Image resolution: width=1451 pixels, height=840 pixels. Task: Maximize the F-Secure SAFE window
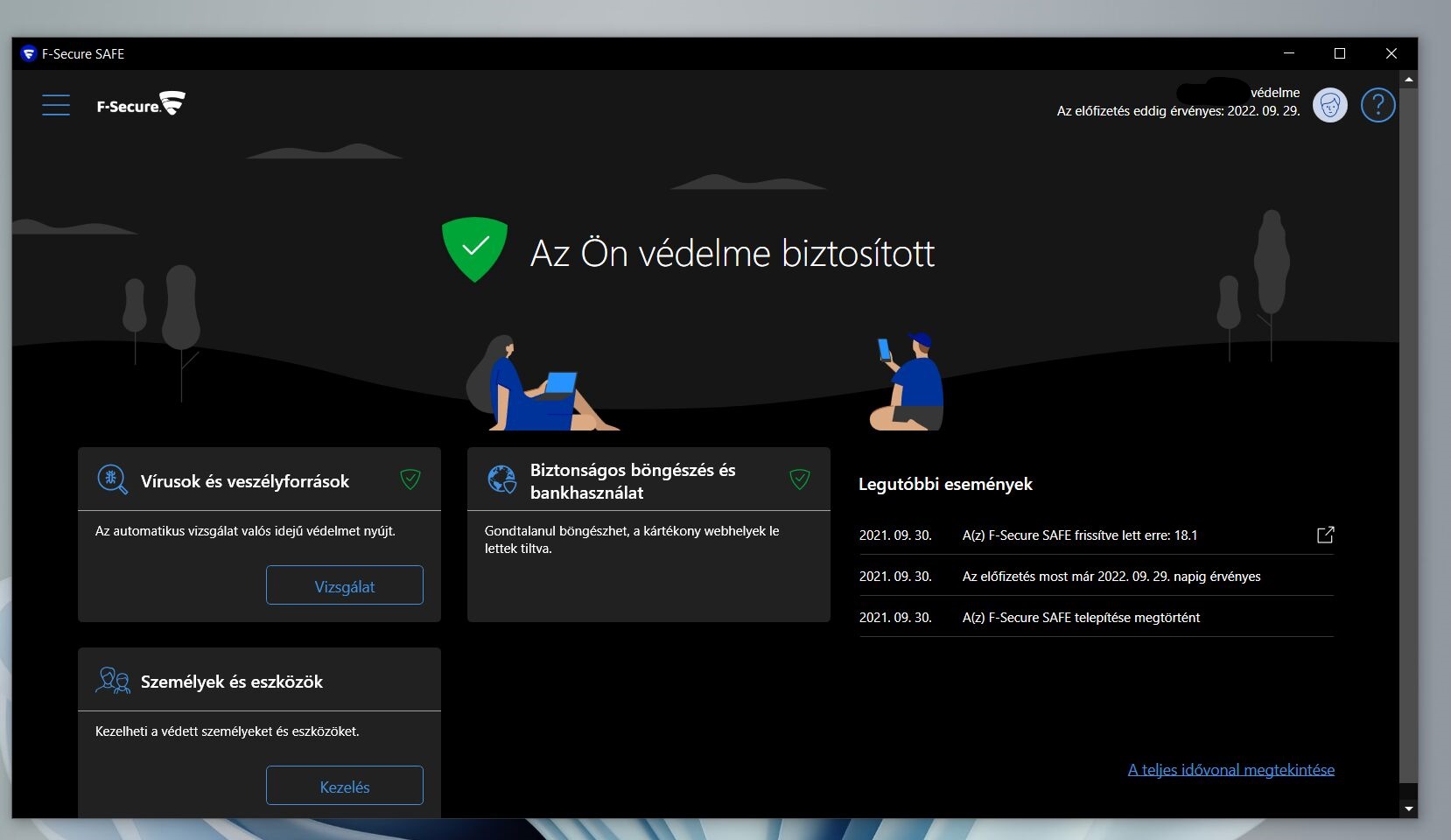tap(1339, 53)
